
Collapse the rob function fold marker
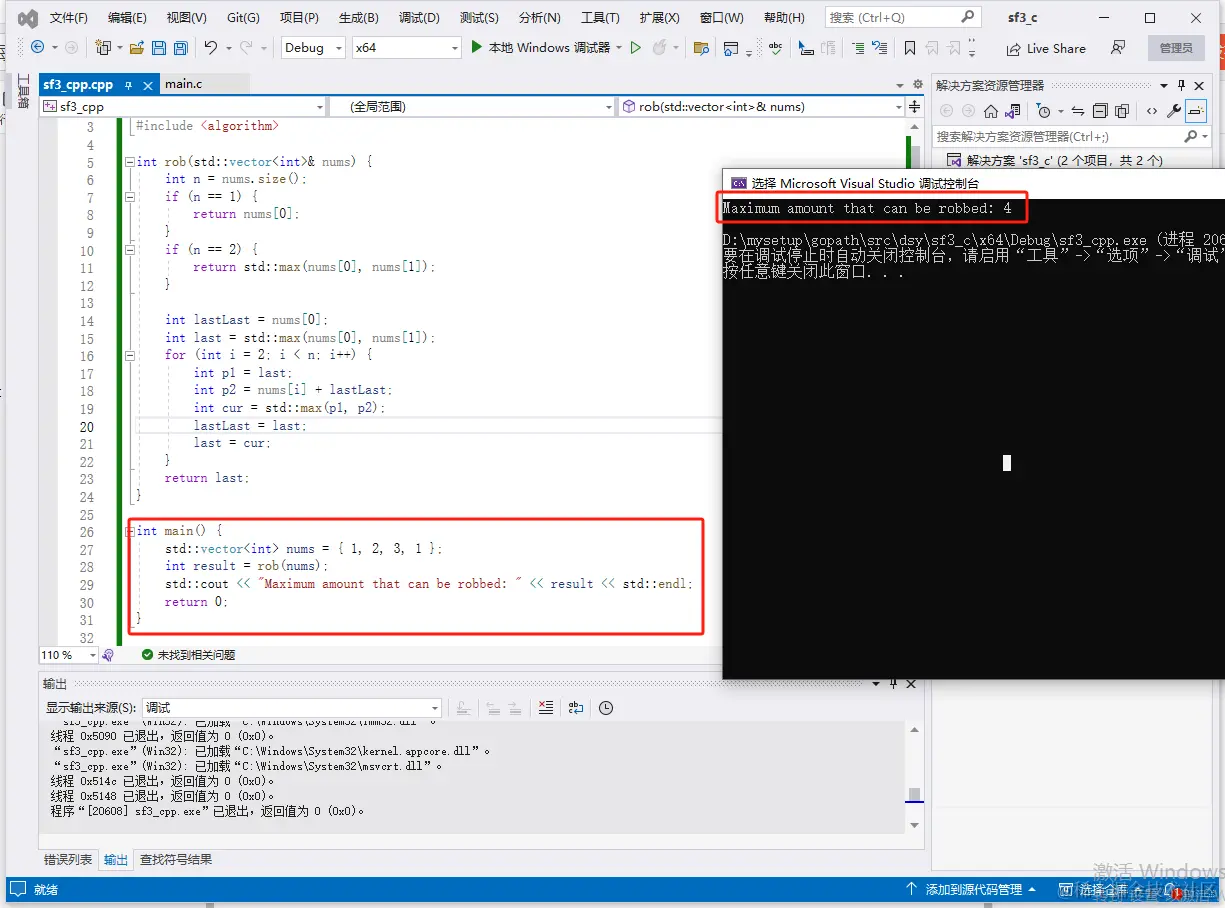[x=129, y=162]
